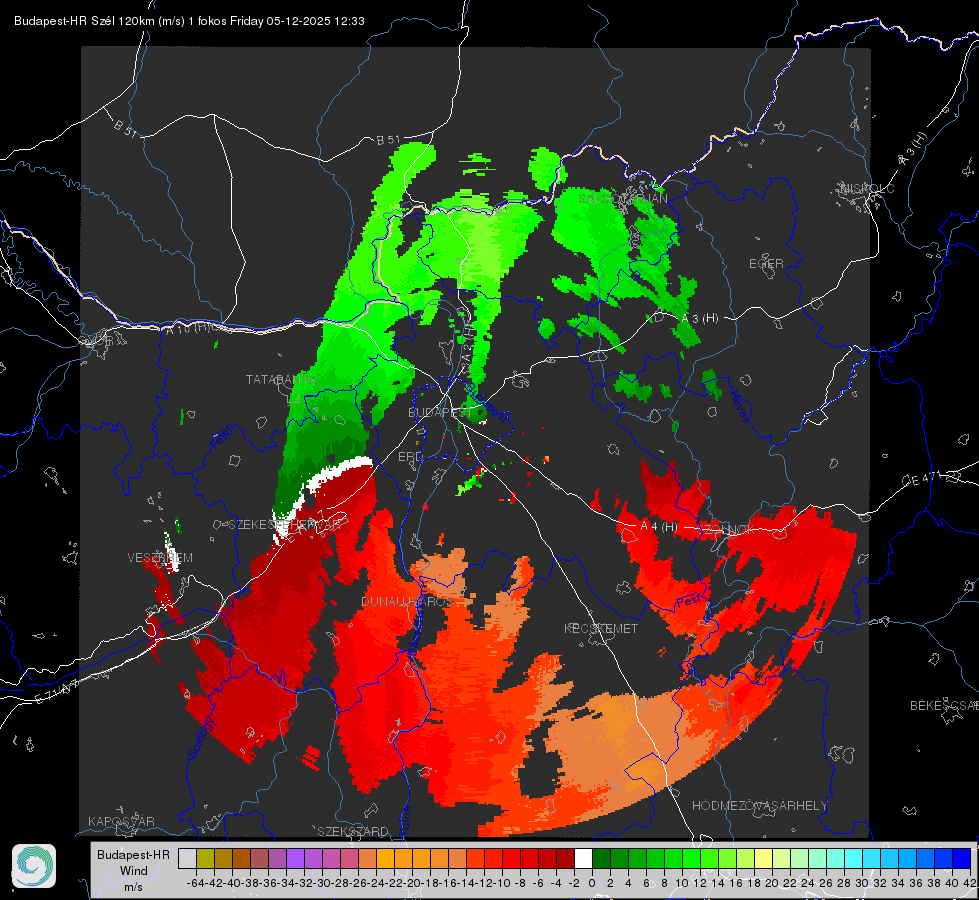979x900 pixels.
Task: Click the ERD town label
Action: pos(410,457)
